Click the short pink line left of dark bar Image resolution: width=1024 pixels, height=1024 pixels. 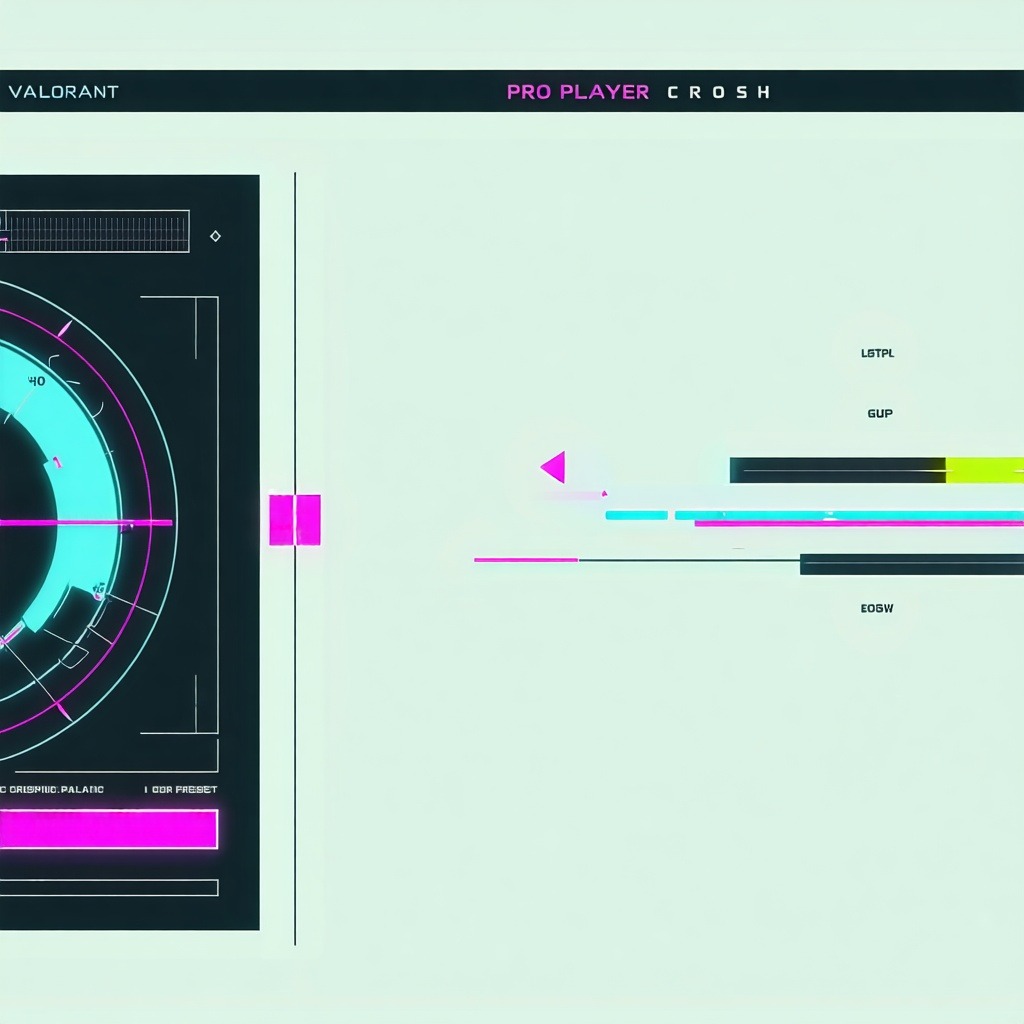525,560
